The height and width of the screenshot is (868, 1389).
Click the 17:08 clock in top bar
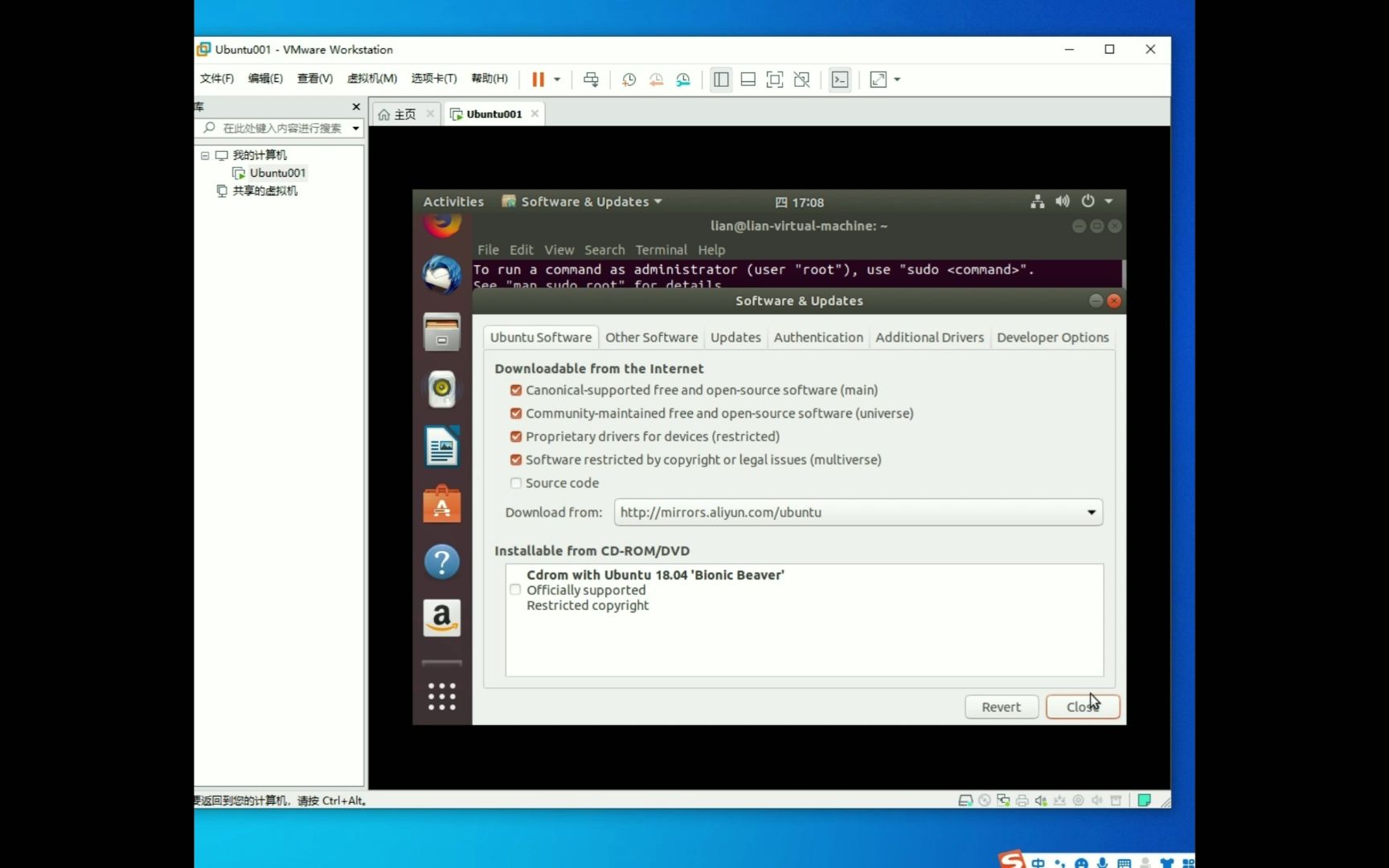[x=800, y=203]
